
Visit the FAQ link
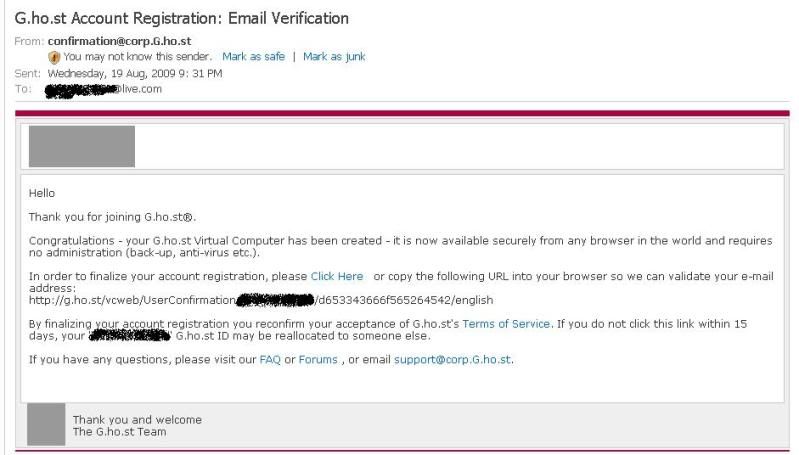[x=270, y=360]
